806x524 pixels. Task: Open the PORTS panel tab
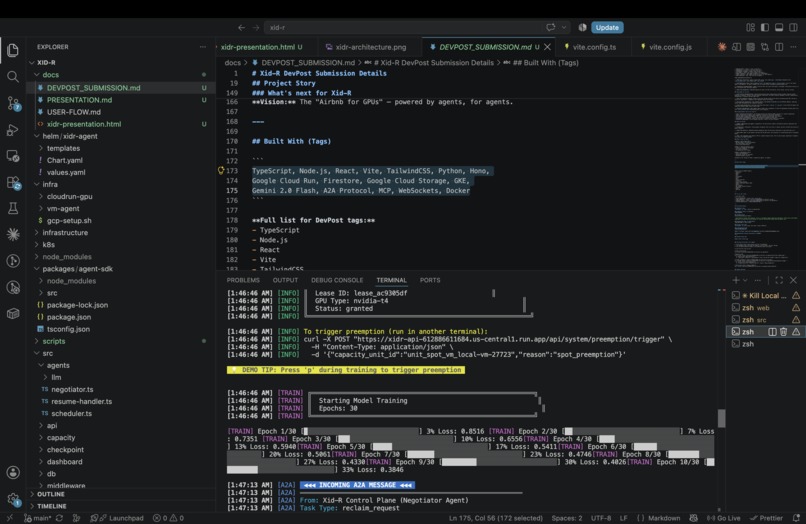click(430, 280)
